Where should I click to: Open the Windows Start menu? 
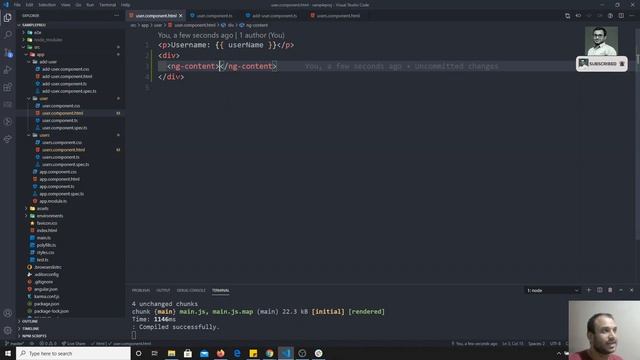(x=8, y=353)
